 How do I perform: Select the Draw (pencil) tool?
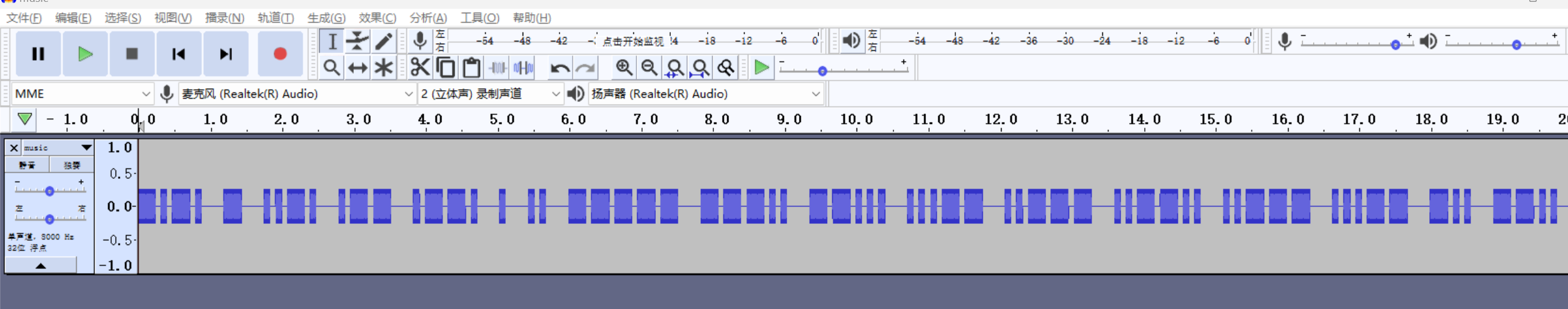point(383,41)
